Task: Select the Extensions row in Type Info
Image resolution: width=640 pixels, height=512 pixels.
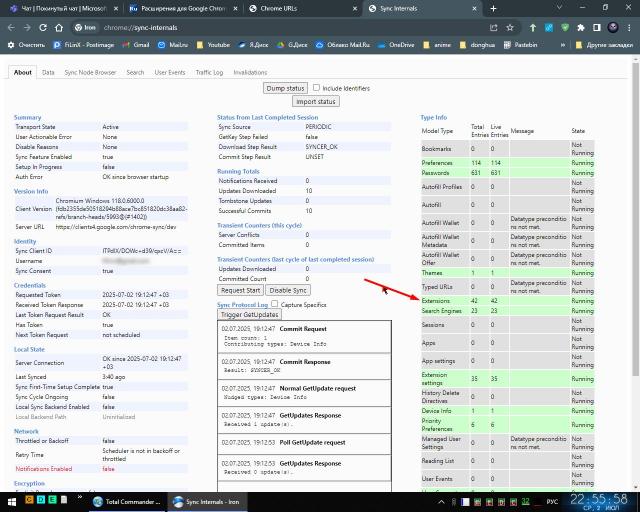Action: 507,301
